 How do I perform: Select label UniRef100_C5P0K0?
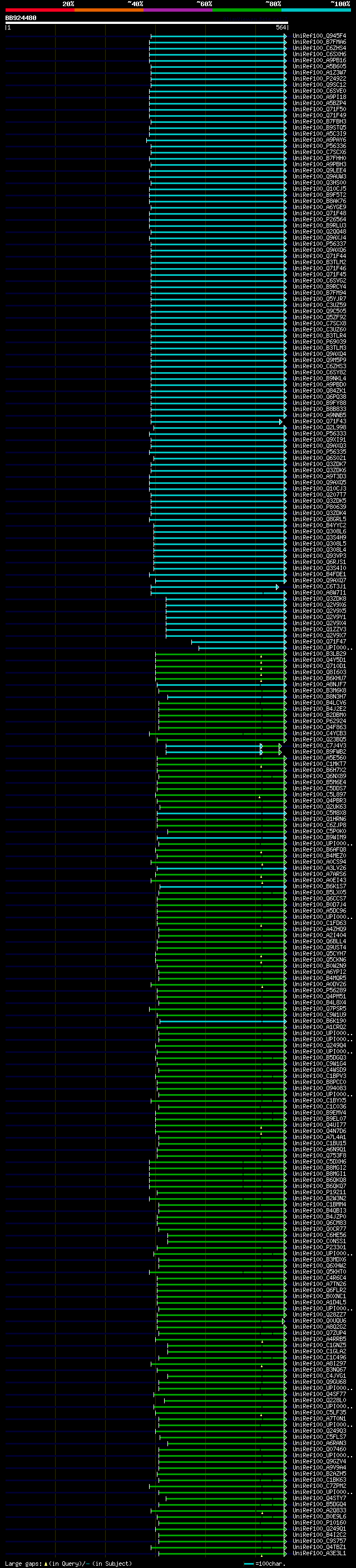pos(319,831)
